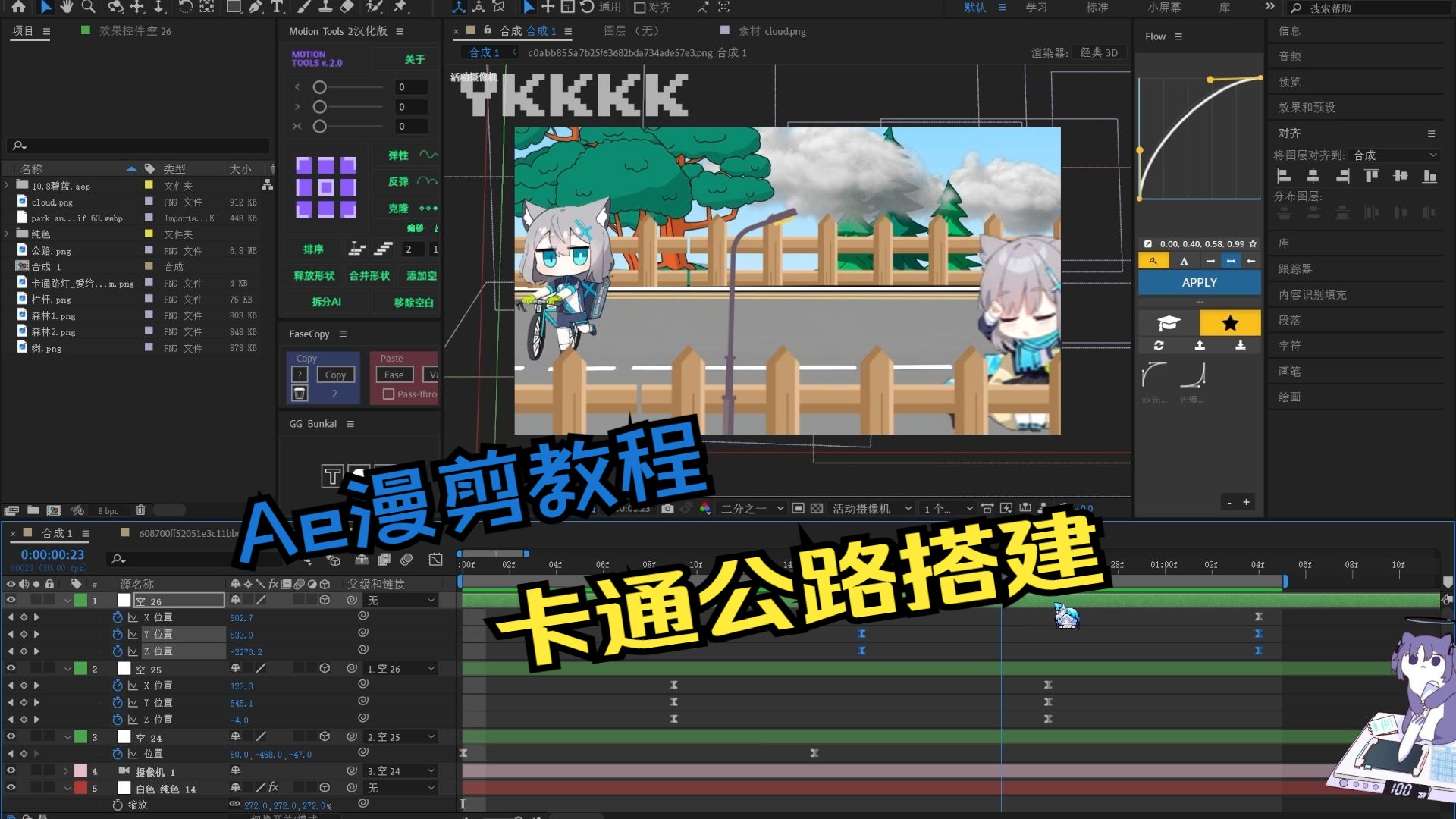Select the EaseCopy Copy button icon
Screen dimensions: 1456x819
click(335, 374)
